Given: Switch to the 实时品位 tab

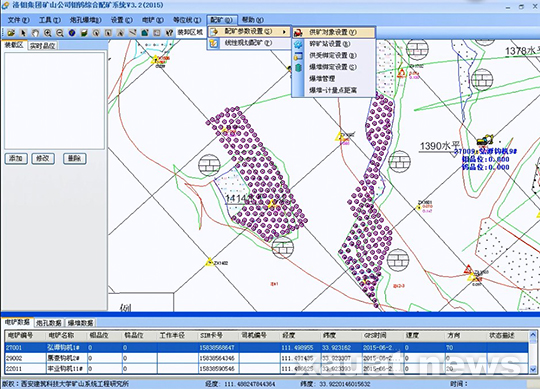Looking at the screenshot, I should coord(42,45).
